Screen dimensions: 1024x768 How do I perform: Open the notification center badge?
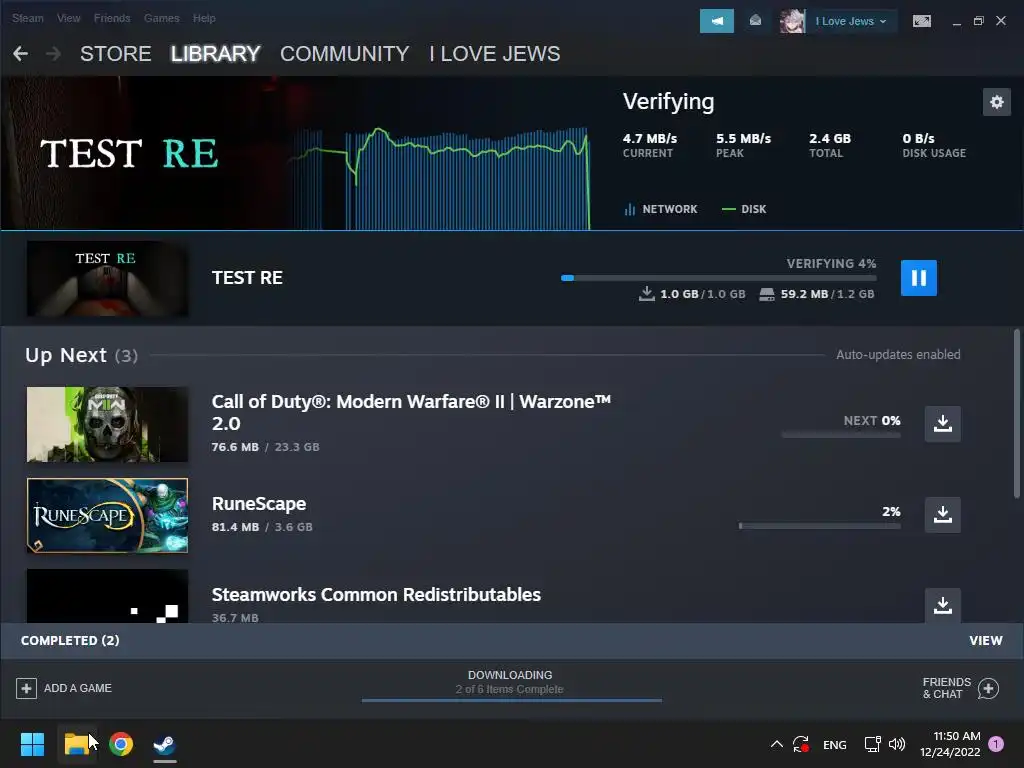996,744
